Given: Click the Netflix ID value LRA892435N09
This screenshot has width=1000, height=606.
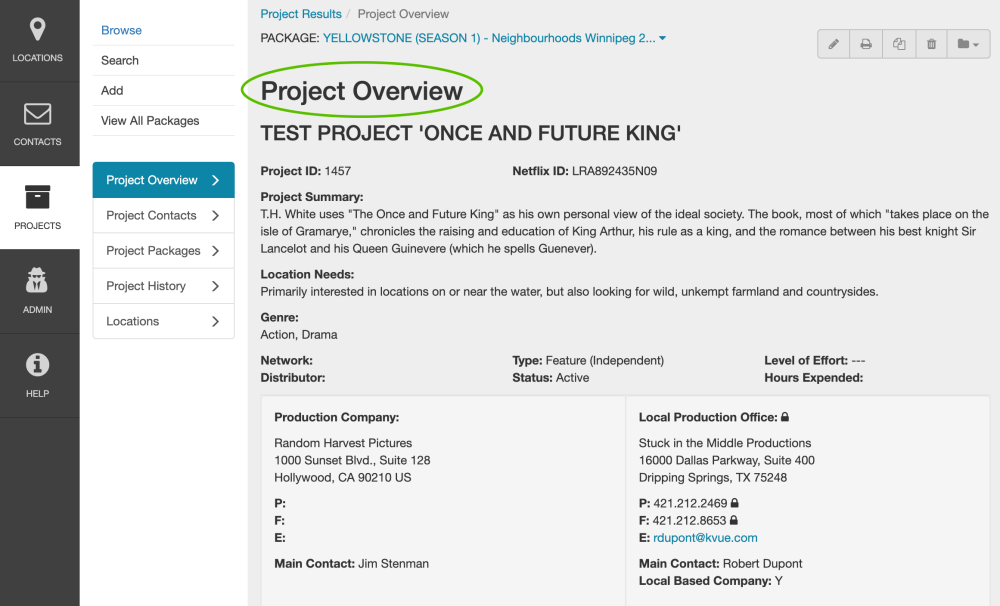Looking at the screenshot, I should [x=614, y=171].
